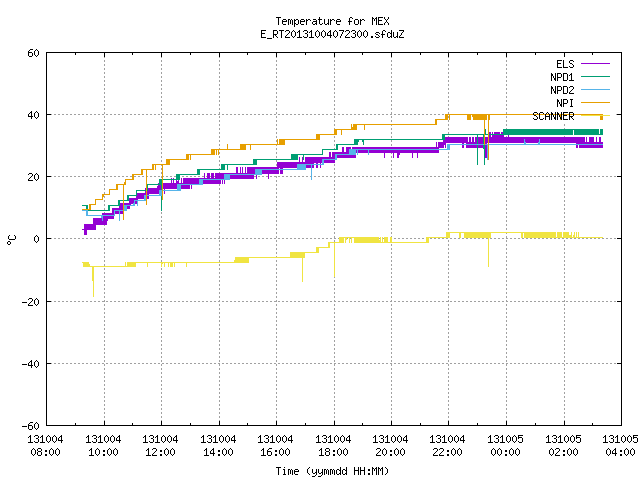This screenshot has height=480, width=640.
Task: Click the x-axis tick label 131004 08:00
Action: click(x=45, y=446)
